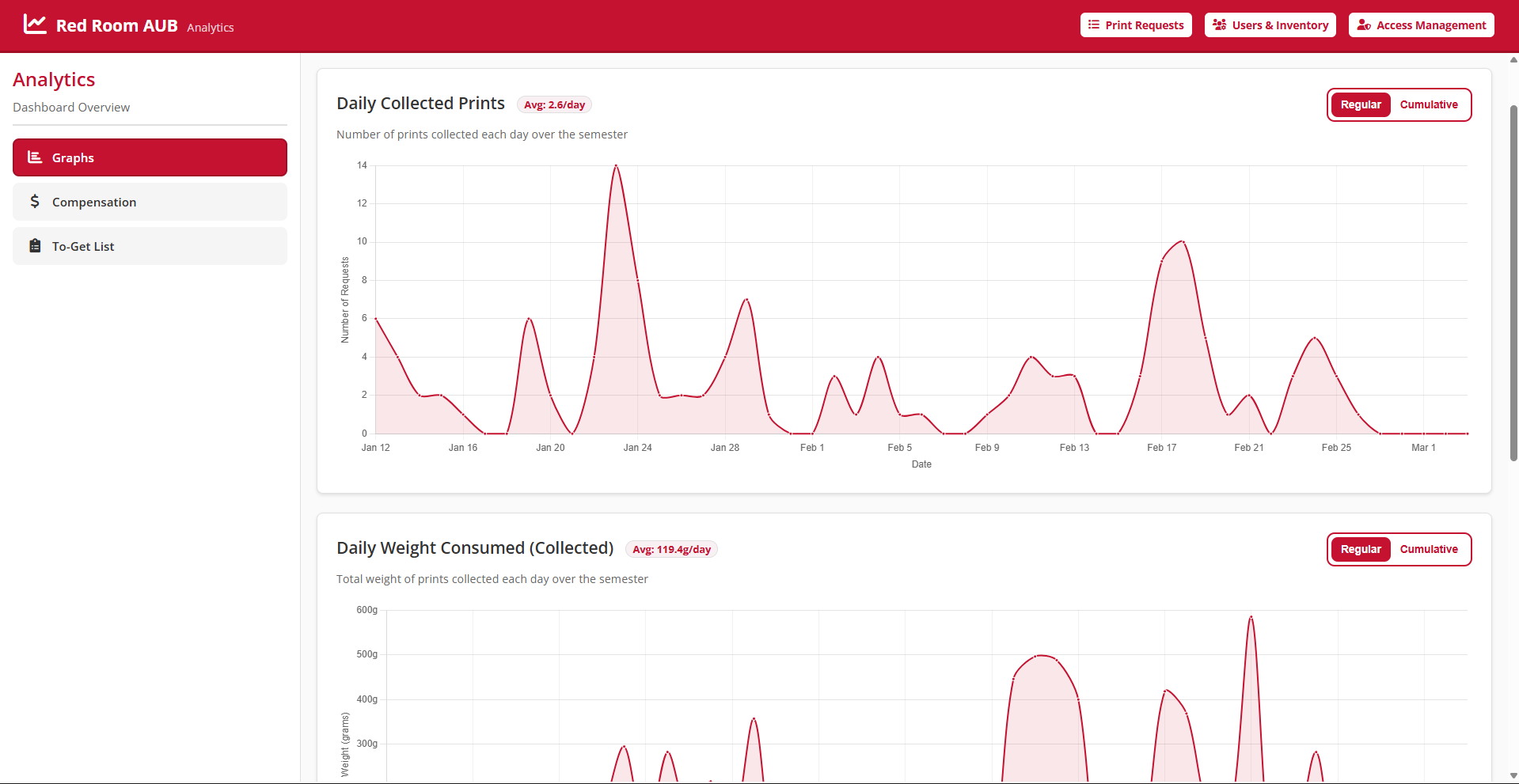Click the bar chart icon beside Graphs

[35, 157]
